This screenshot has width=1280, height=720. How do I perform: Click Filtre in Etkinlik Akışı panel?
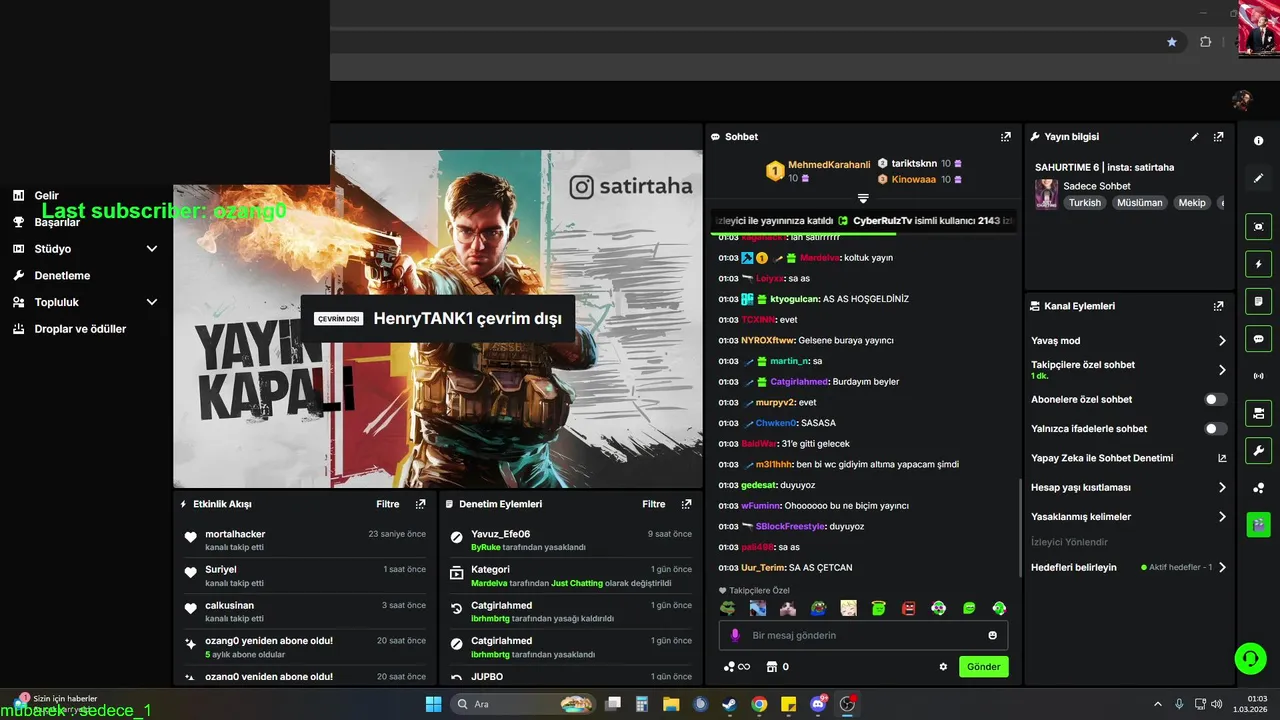click(388, 504)
